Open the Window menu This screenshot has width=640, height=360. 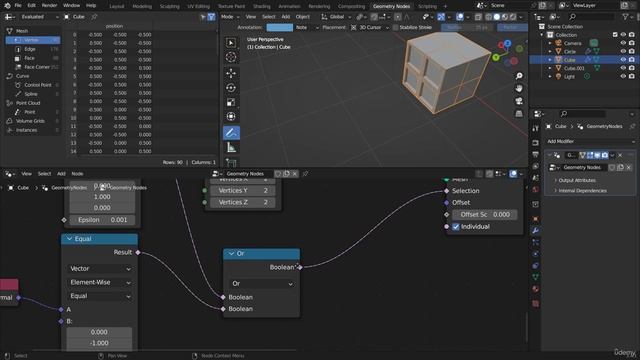pyautogui.click(x=71, y=6)
